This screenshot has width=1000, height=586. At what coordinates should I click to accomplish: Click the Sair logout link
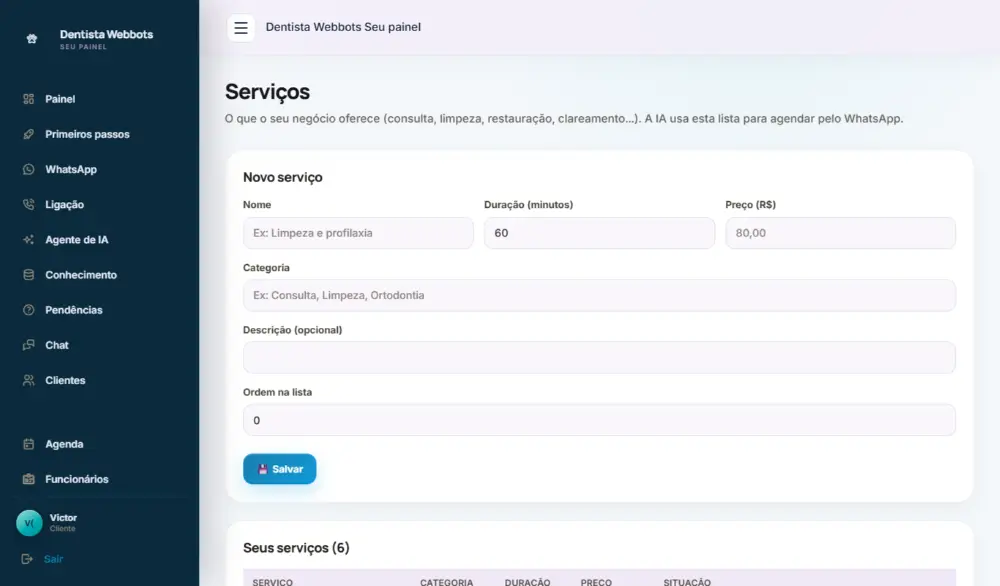tap(54, 559)
